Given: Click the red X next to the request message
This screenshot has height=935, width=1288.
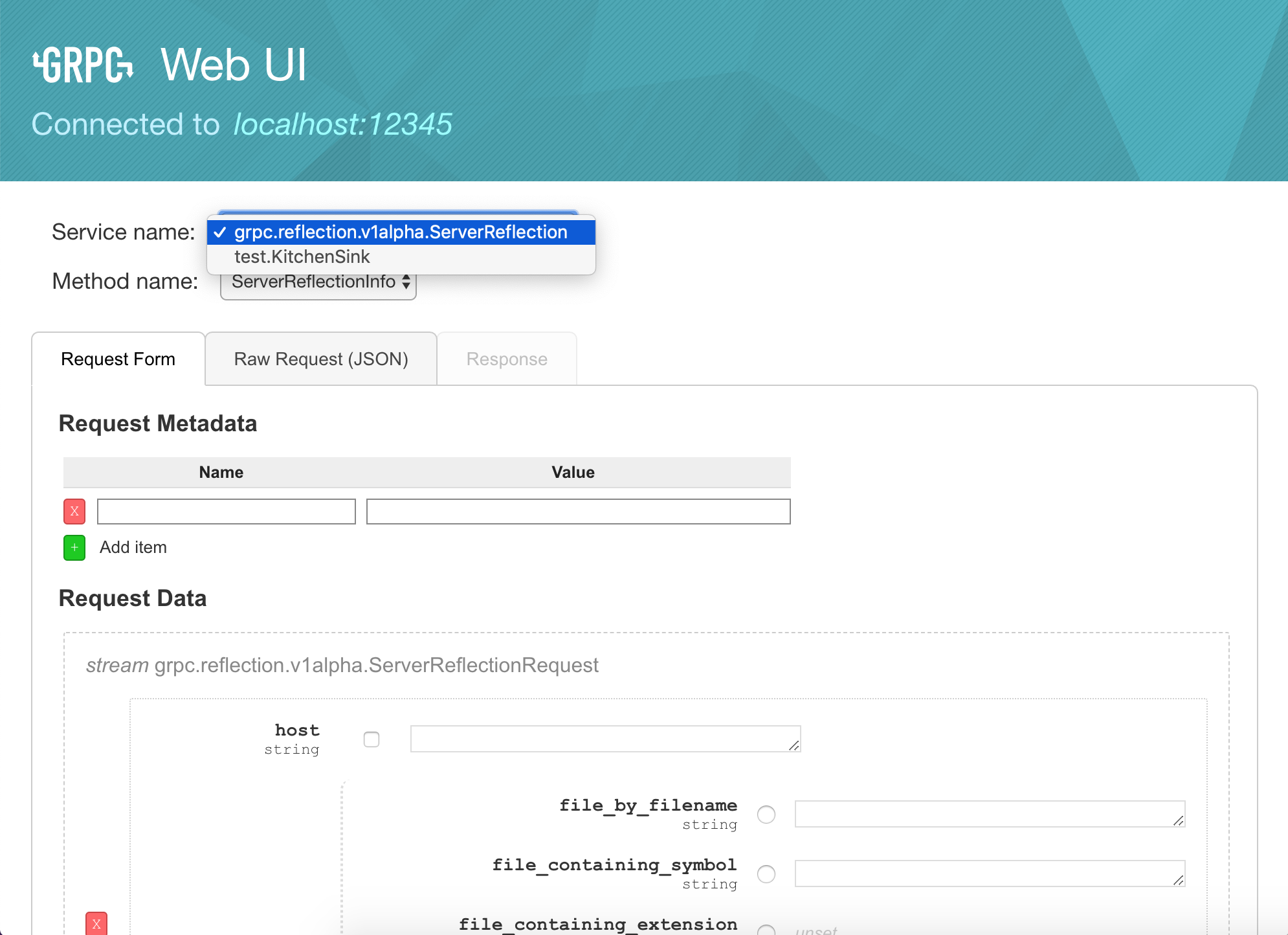Looking at the screenshot, I should (96, 924).
